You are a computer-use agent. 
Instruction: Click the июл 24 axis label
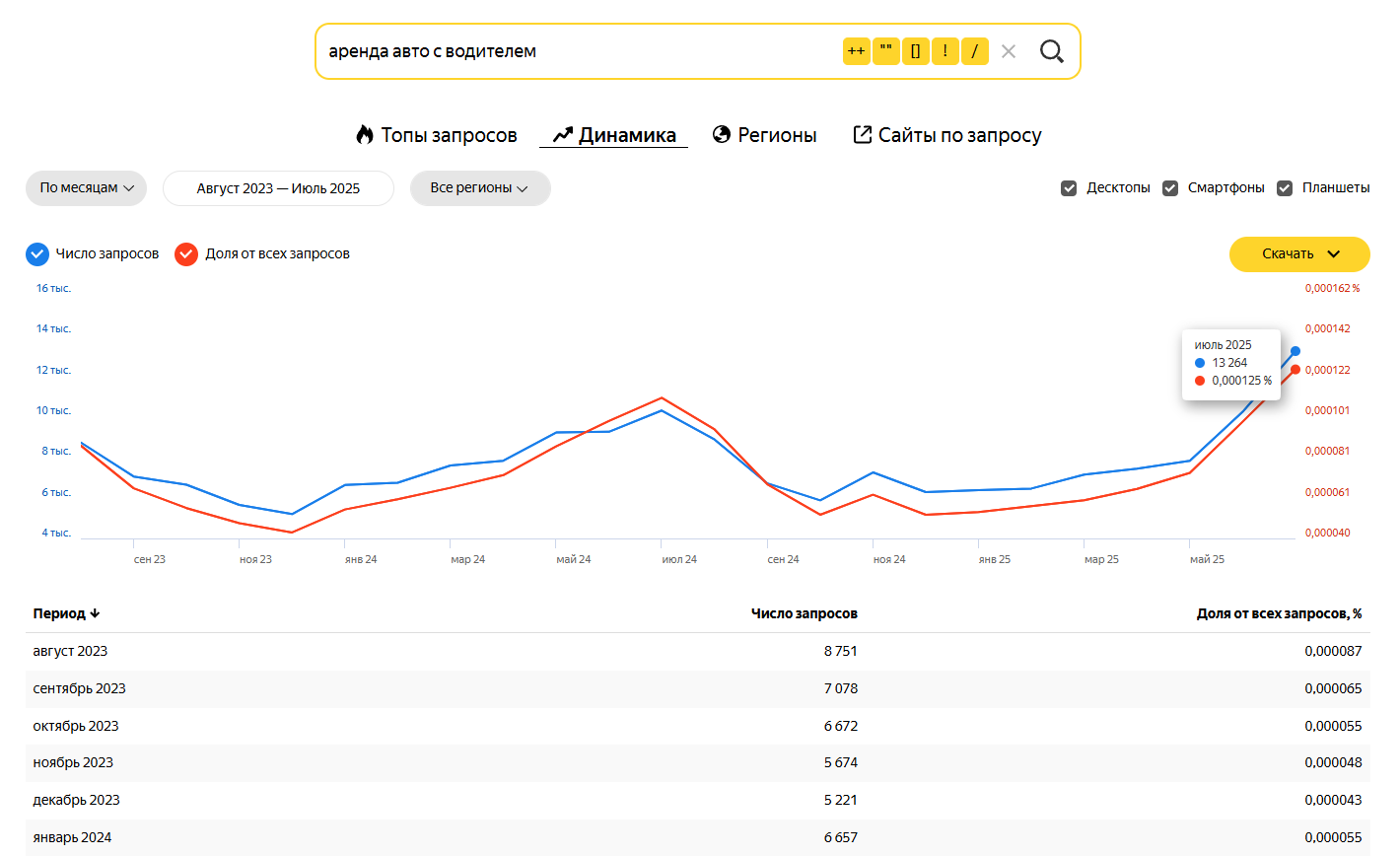[x=679, y=559]
